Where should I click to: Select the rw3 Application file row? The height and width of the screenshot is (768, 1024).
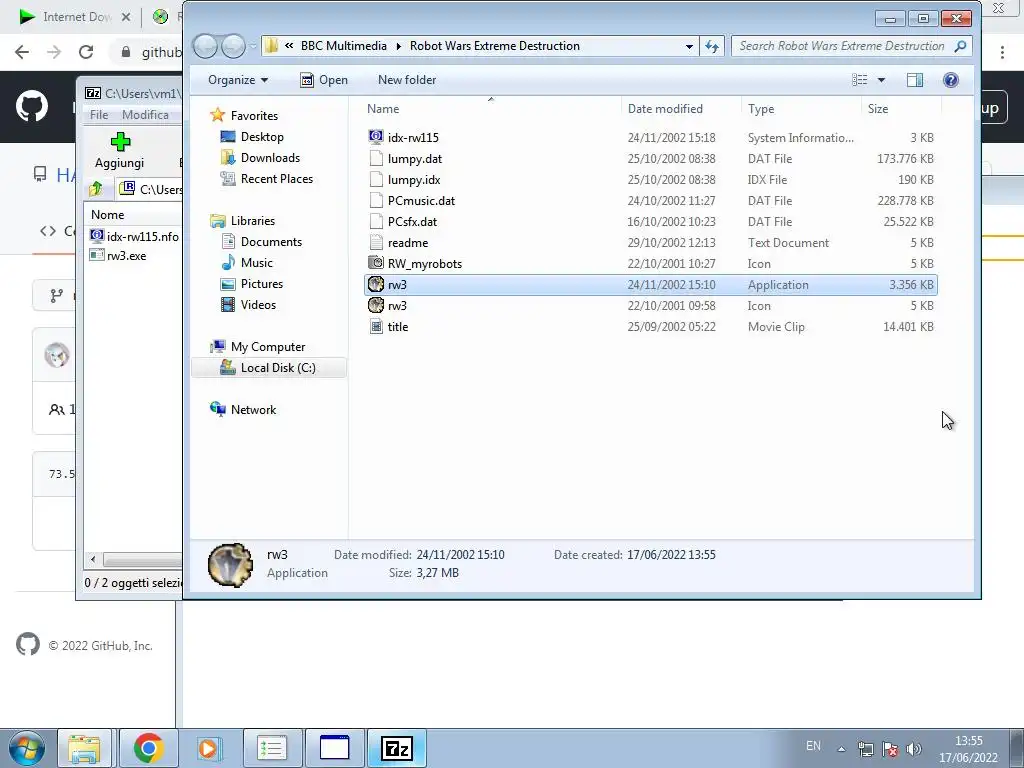[650, 285]
